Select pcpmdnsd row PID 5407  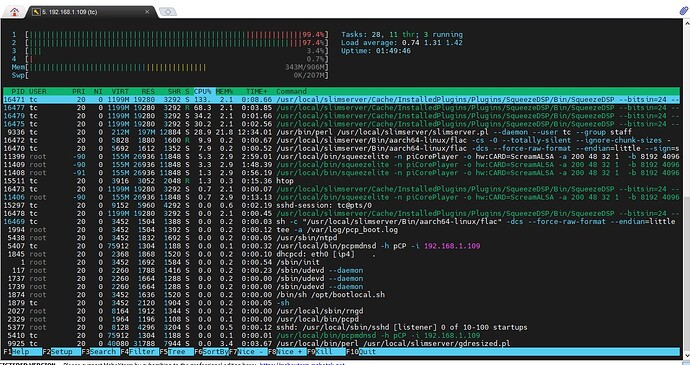click(x=341, y=246)
